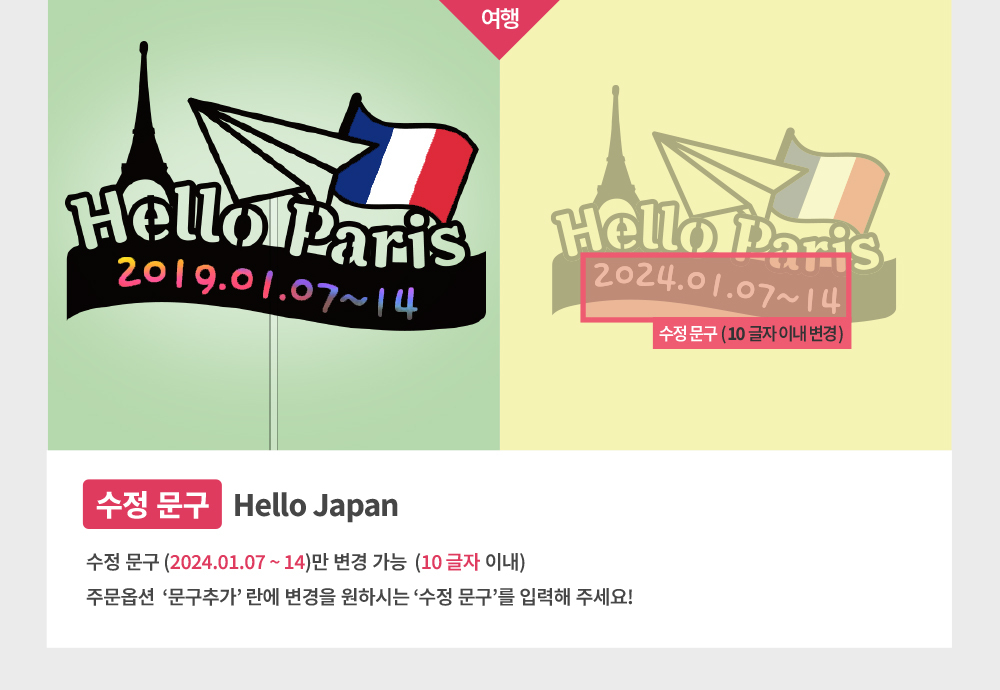Select the rainbow 2019.01.07~14 date text
The image size is (1000, 690).
[x=268, y=287]
